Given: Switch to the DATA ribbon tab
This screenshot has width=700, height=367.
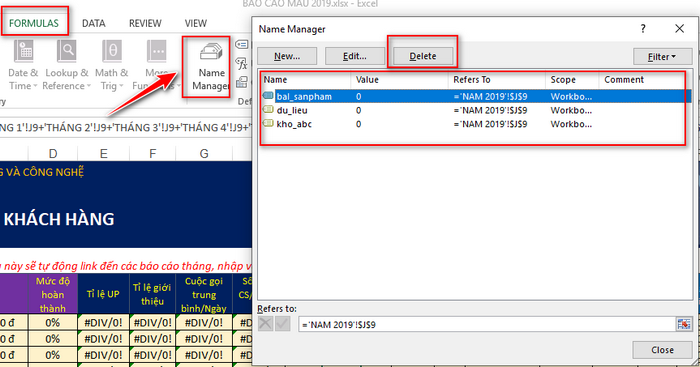Looking at the screenshot, I should click(x=94, y=23).
